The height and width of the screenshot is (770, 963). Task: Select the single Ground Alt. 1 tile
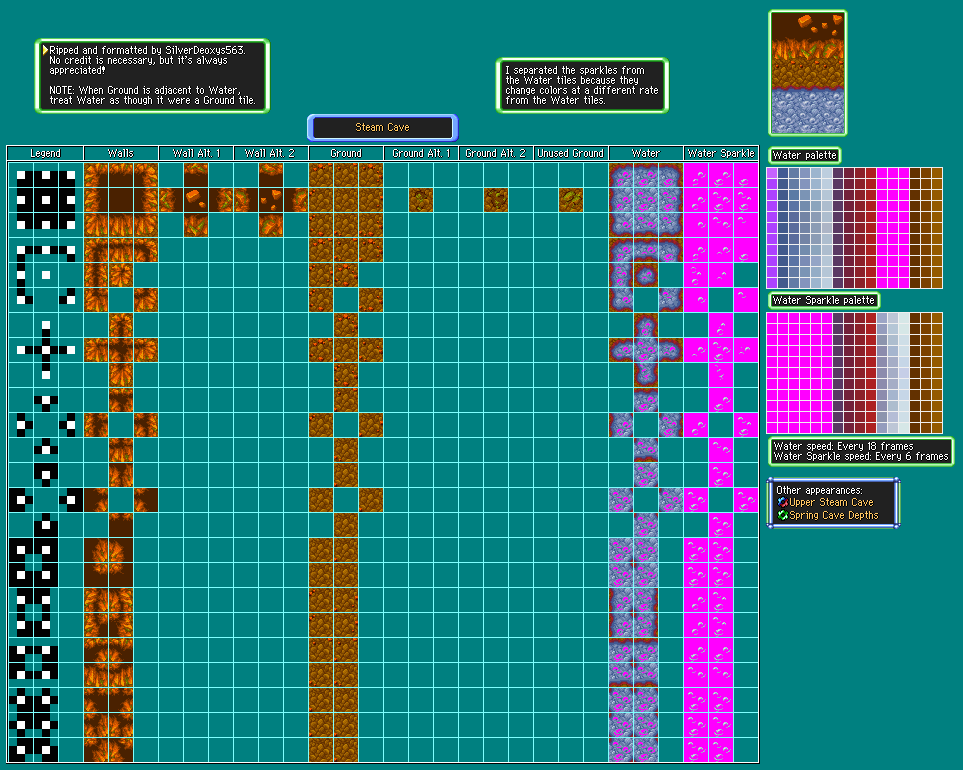point(421,200)
